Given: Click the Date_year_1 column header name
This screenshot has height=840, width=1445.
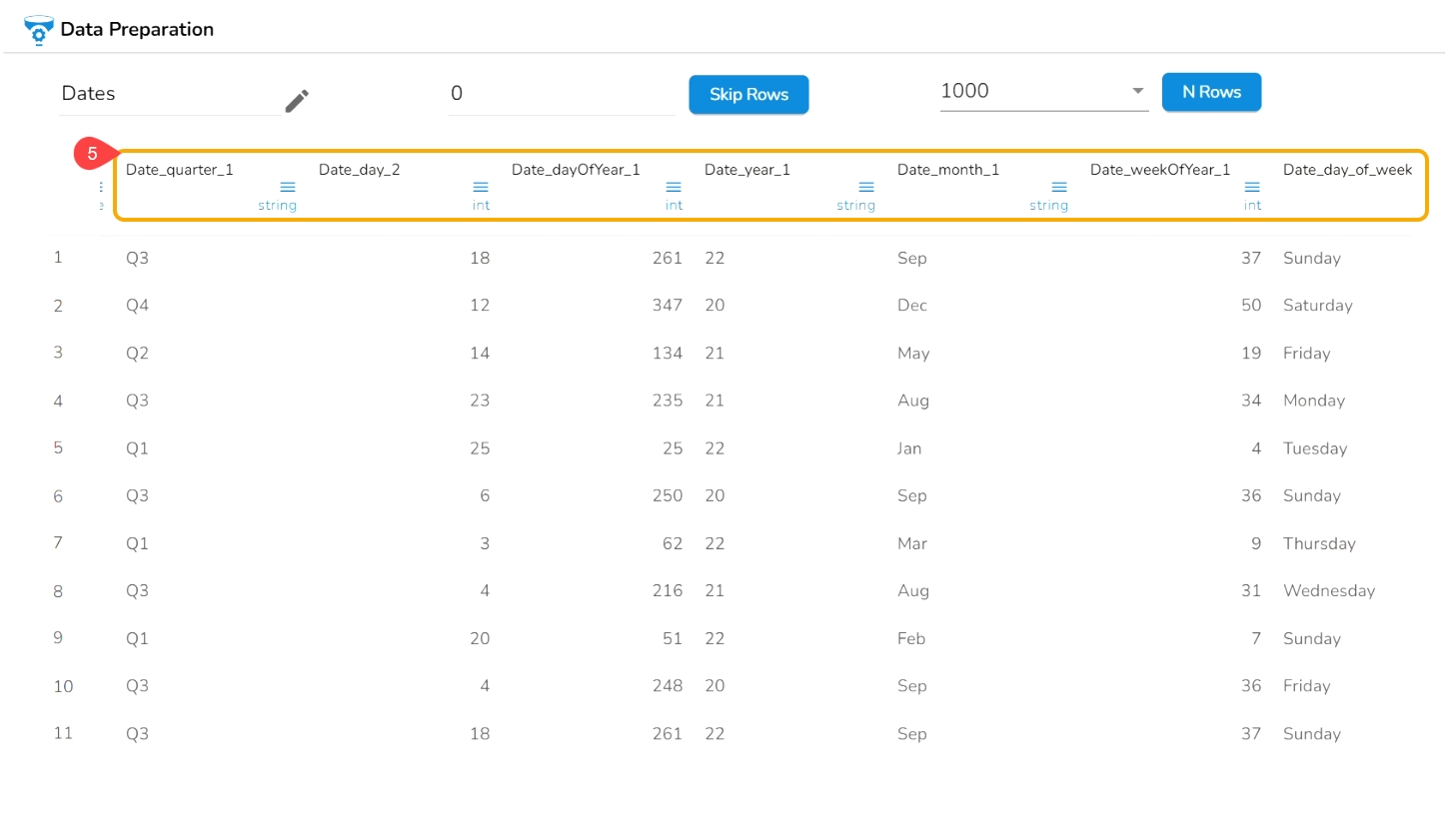Looking at the screenshot, I should pos(746,170).
